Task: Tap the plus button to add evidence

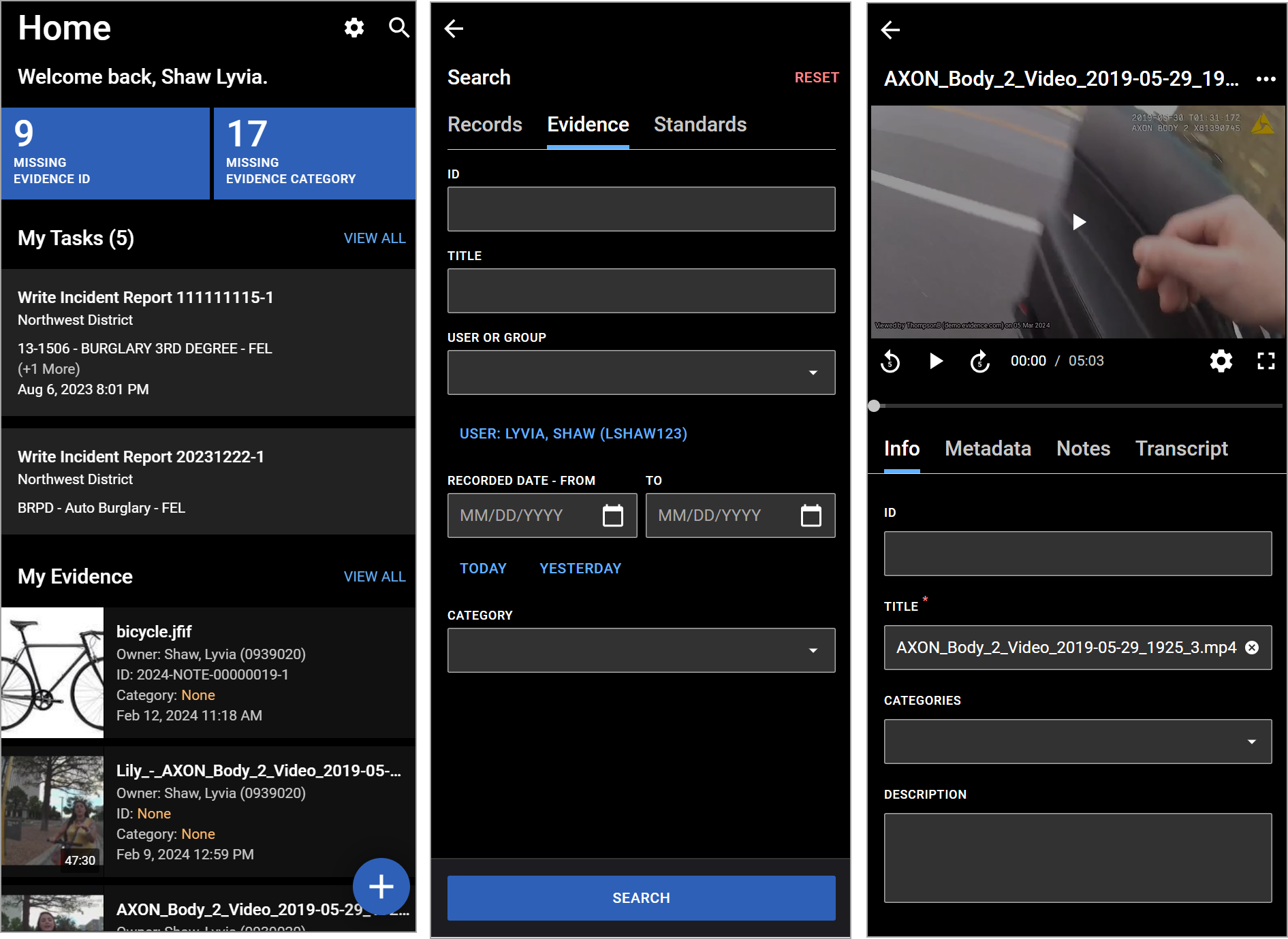Action: (x=381, y=887)
